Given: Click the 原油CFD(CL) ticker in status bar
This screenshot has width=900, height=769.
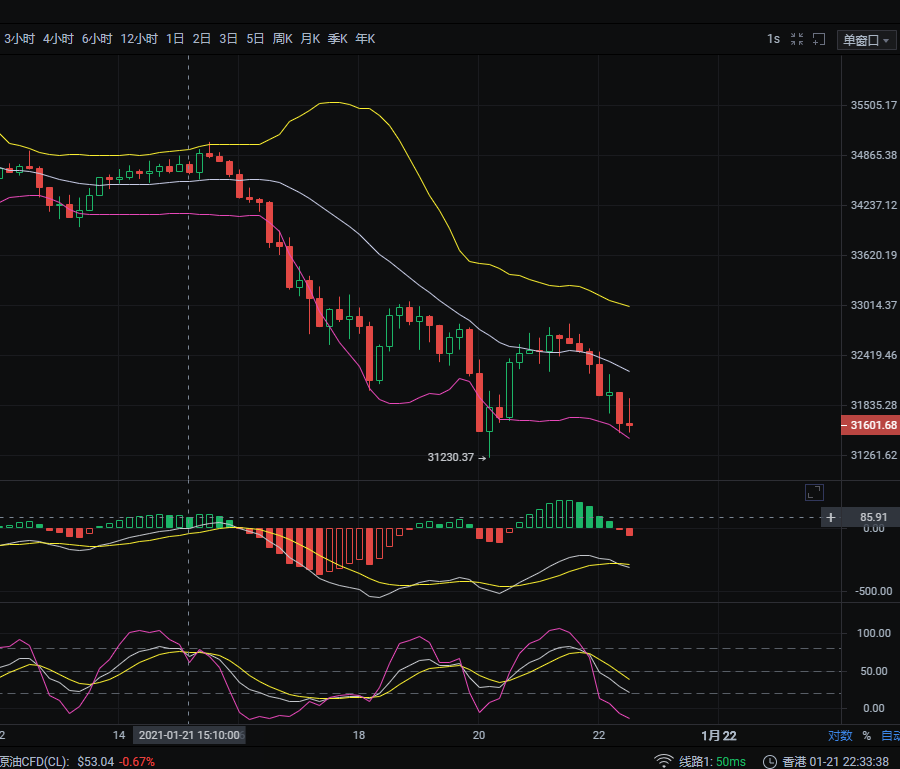Looking at the screenshot, I should [x=34, y=761].
